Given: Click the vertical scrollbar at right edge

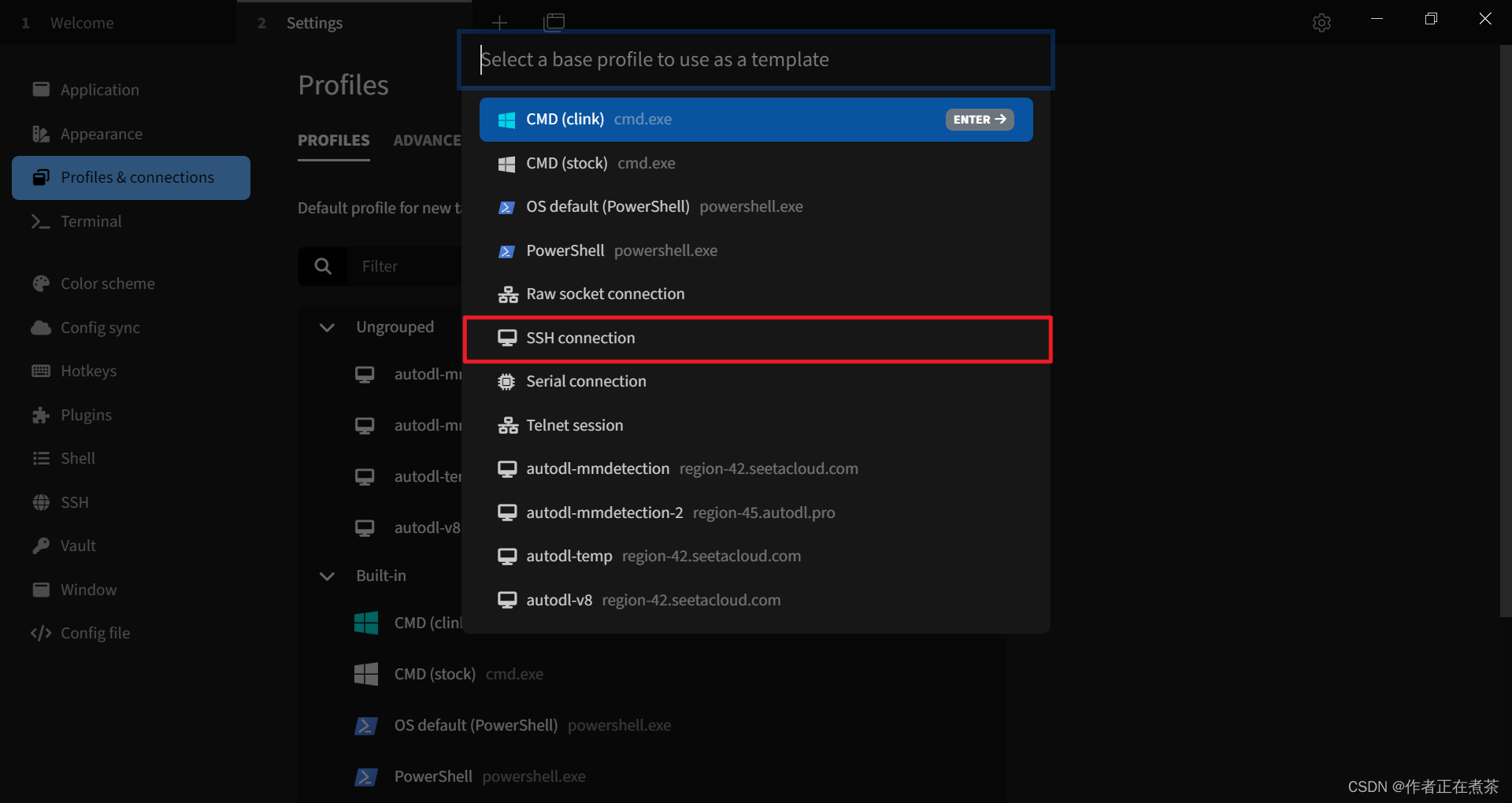Looking at the screenshot, I should click(1506, 331).
